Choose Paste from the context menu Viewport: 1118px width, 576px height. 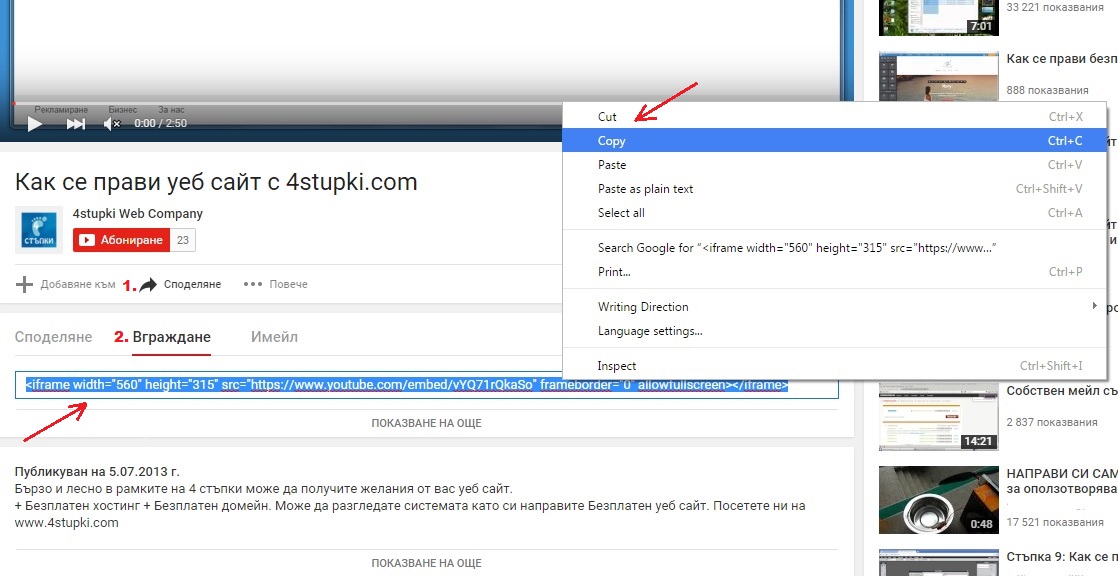(x=834, y=165)
